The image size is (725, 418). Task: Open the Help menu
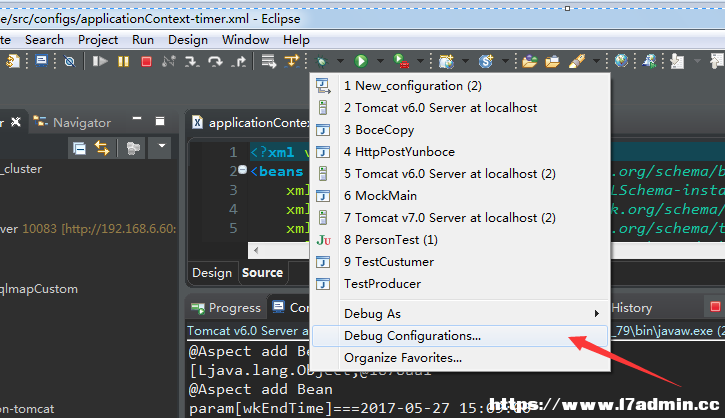(x=296, y=40)
